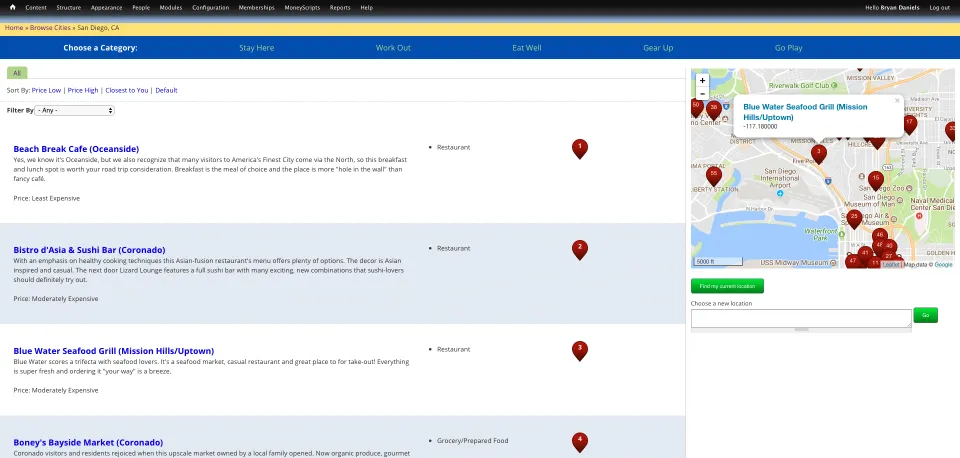
Task: Select map marker number 15
Action: [x=876, y=180]
